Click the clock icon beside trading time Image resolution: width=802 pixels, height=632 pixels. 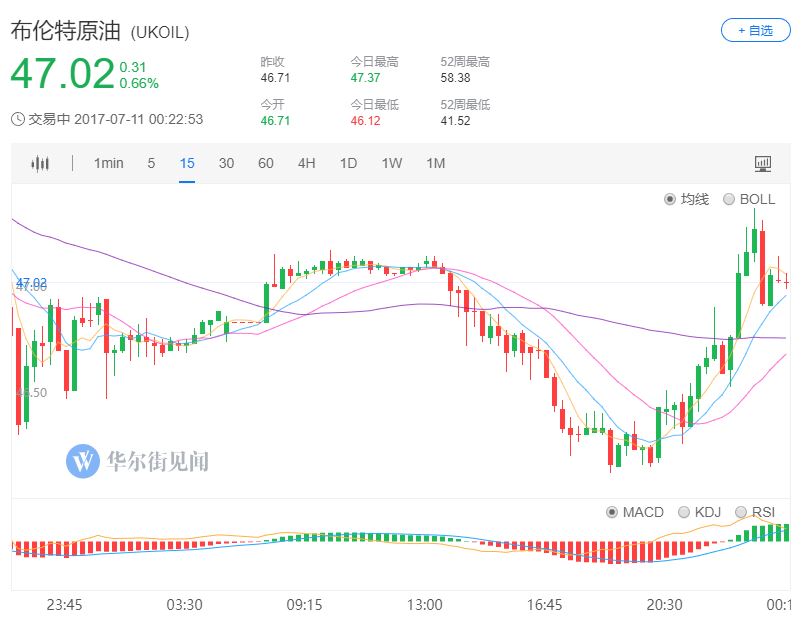pyautogui.click(x=18, y=119)
